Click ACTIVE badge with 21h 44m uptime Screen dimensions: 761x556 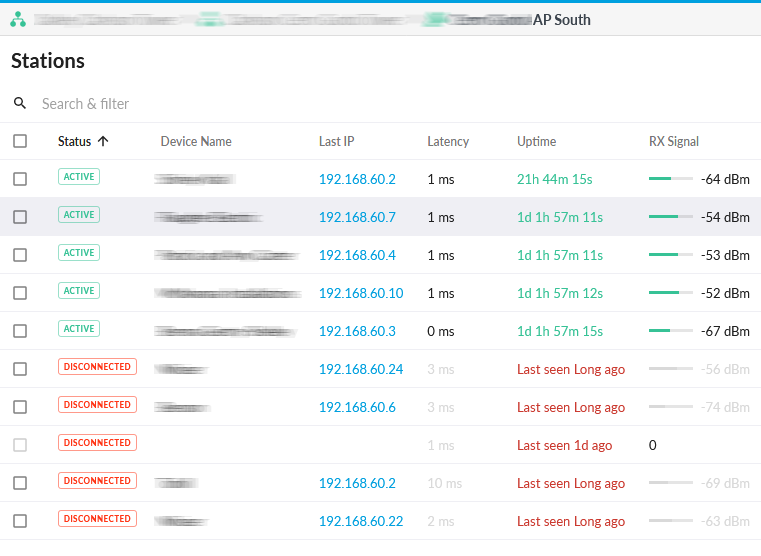tap(79, 177)
